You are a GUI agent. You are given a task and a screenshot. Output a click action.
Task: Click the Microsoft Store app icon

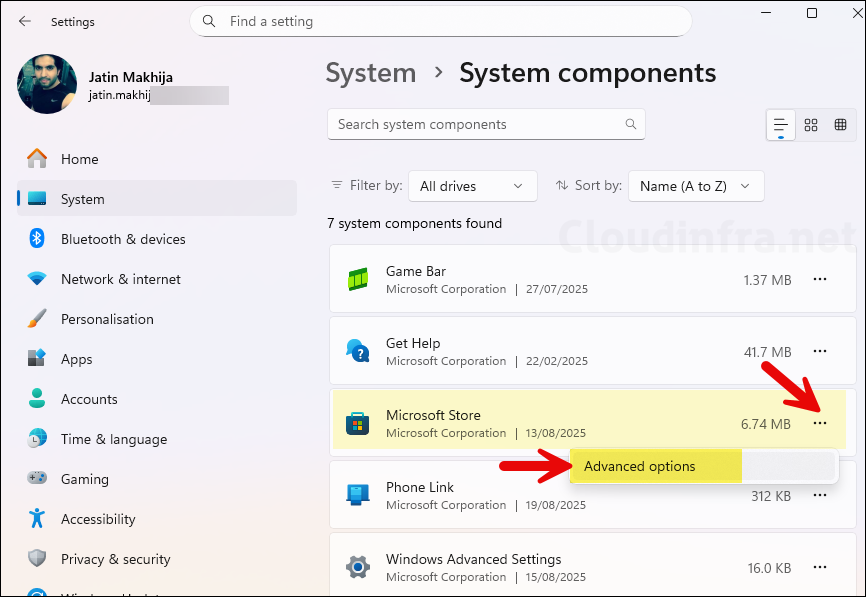click(x=357, y=424)
